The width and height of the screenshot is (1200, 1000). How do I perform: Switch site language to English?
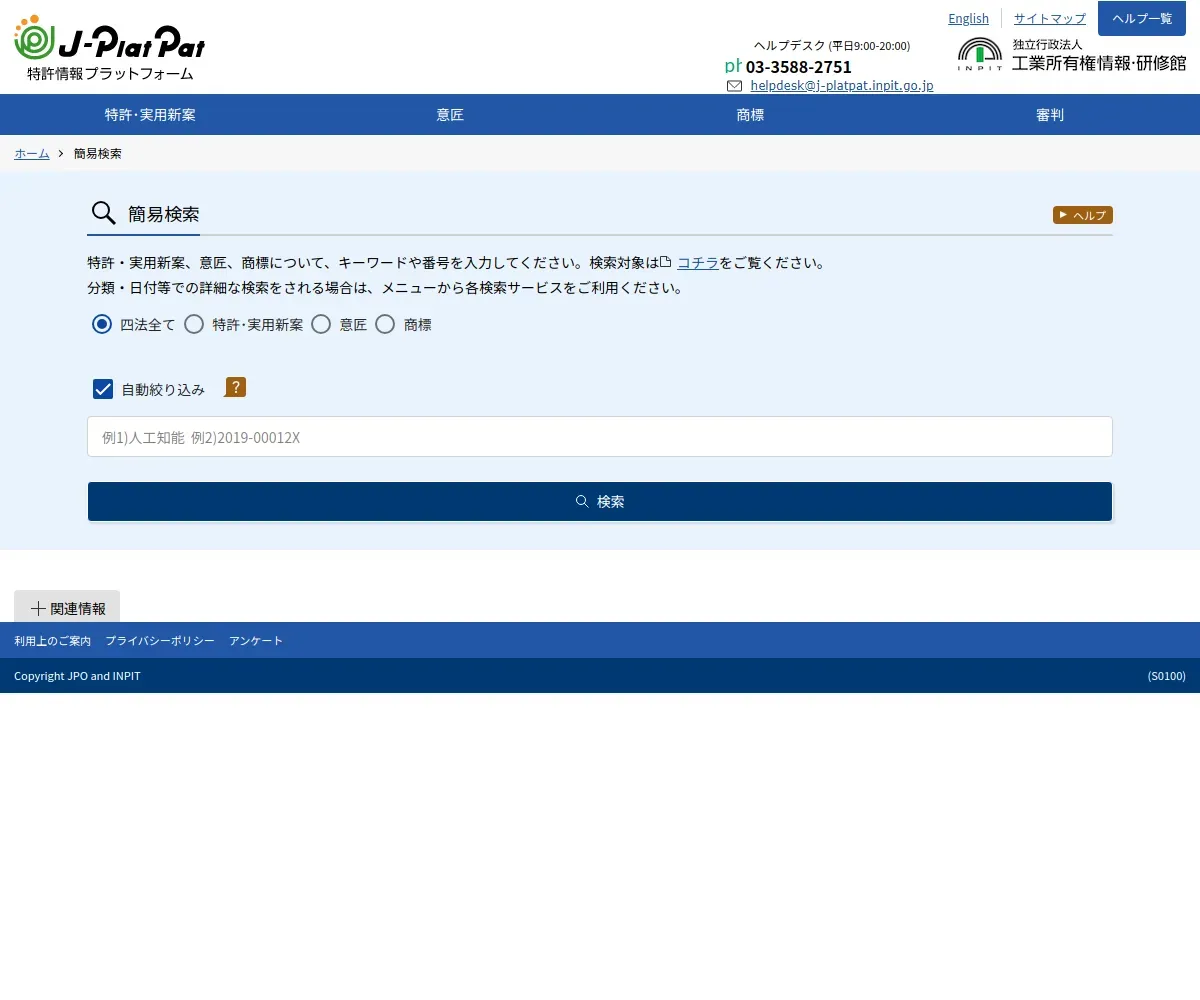pyautogui.click(x=968, y=18)
